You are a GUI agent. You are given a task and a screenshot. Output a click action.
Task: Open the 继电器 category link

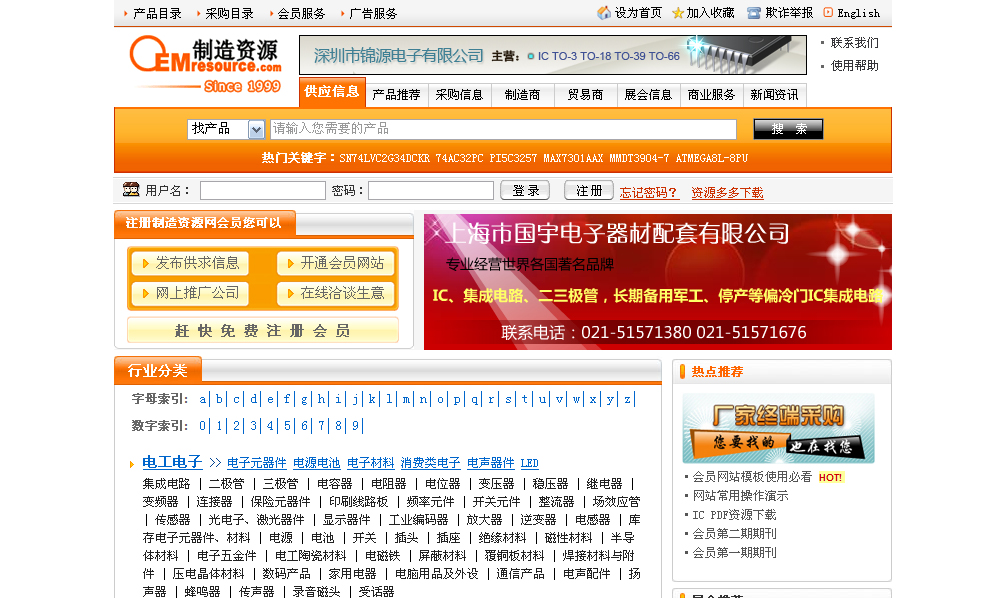point(604,484)
